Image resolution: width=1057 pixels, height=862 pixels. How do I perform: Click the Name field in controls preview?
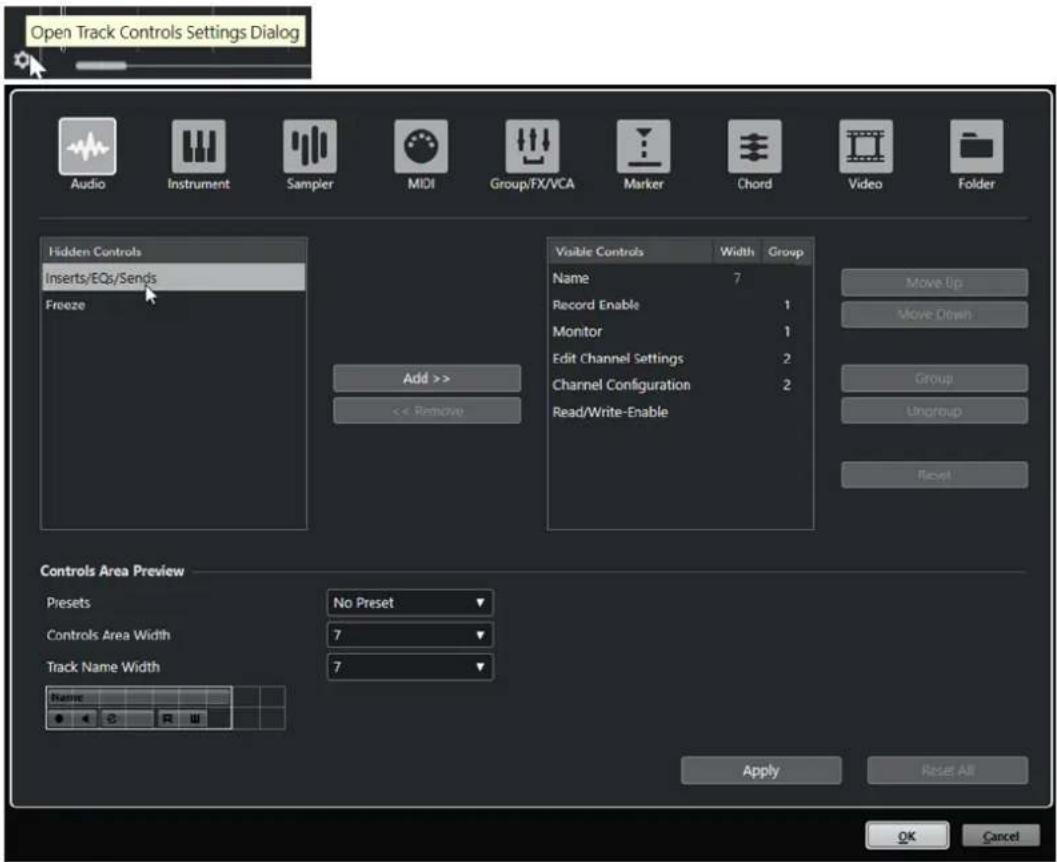(139, 698)
